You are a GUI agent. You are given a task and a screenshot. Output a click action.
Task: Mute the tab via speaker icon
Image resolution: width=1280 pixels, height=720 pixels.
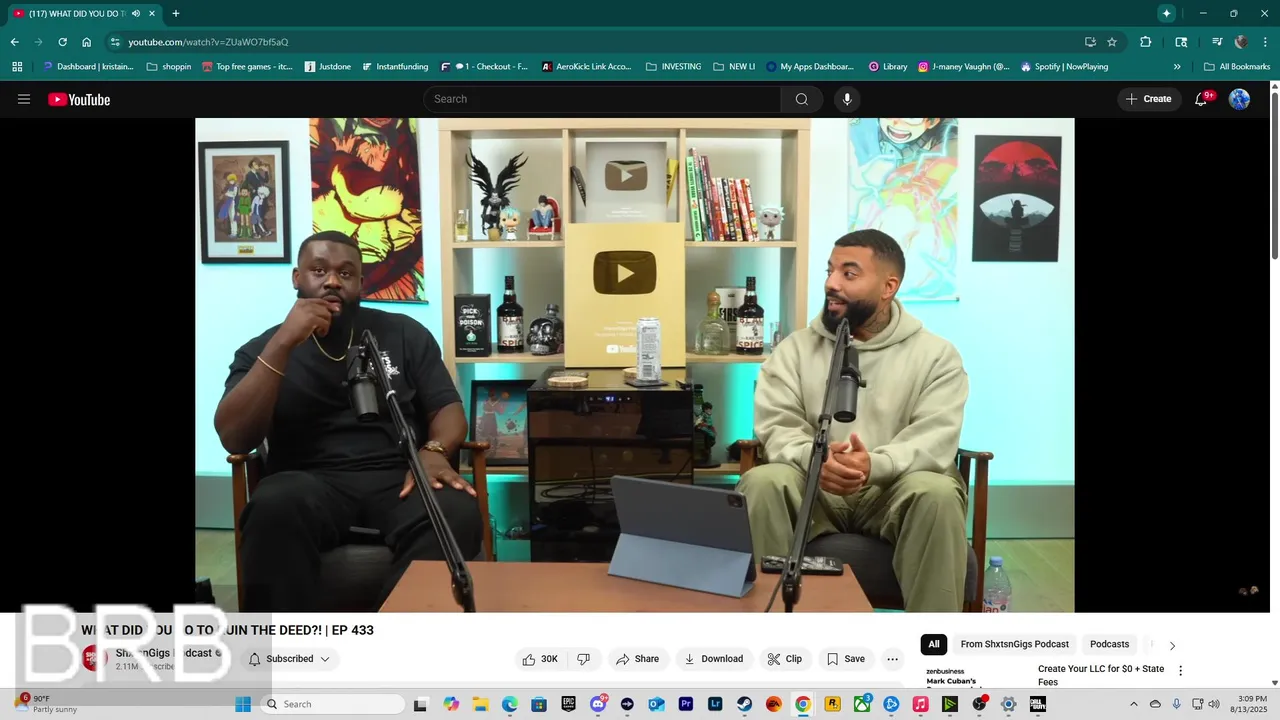136,14
